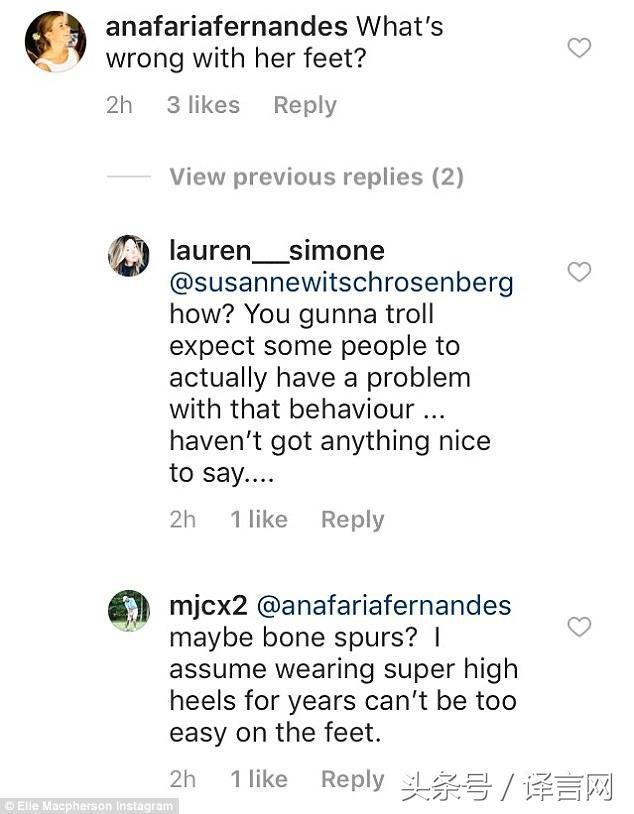Reply to lauren__simone's comment
The width and height of the screenshot is (634, 814).
pos(352,519)
